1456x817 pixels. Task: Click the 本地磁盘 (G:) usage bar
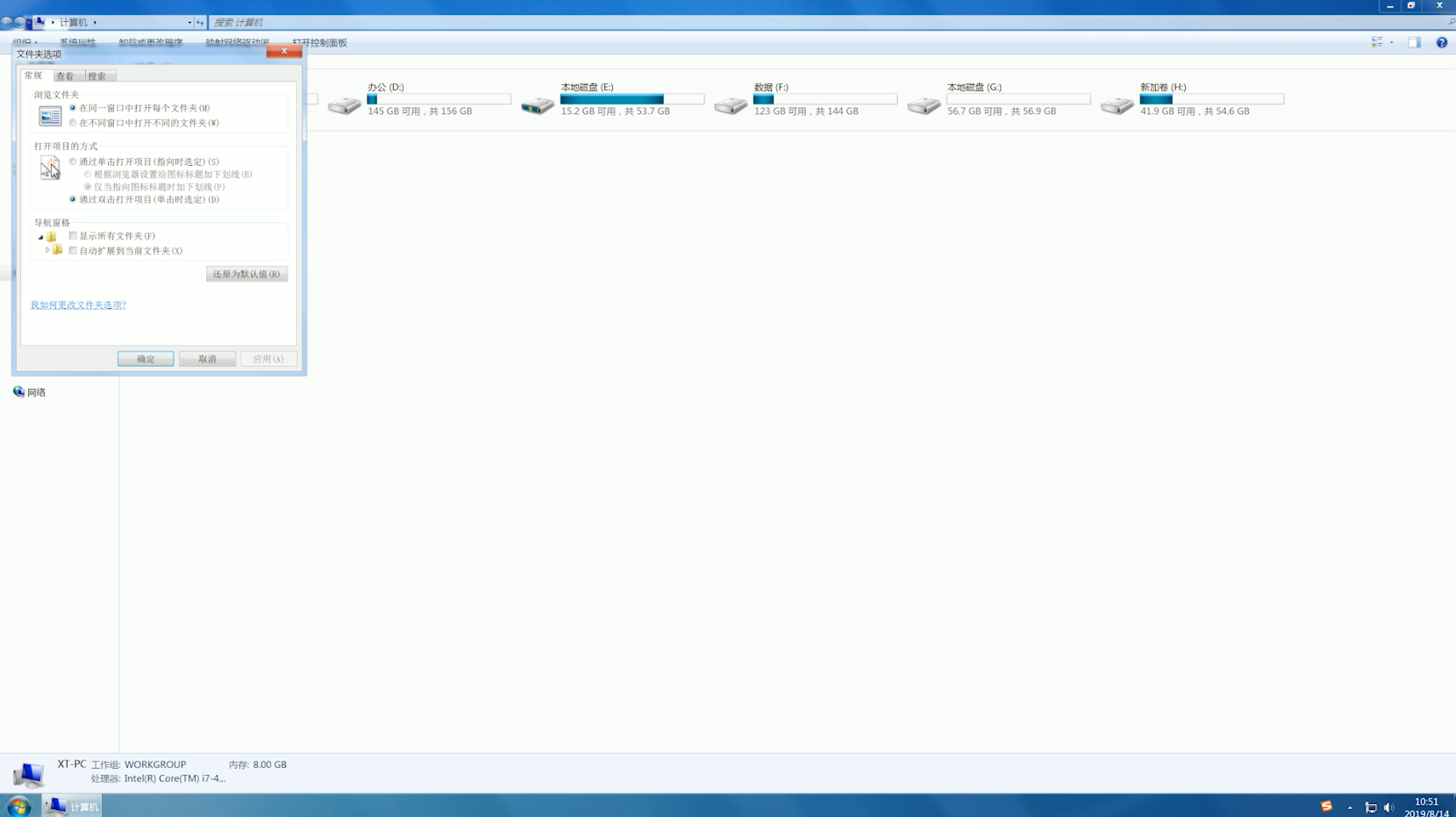click(x=1017, y=99)
